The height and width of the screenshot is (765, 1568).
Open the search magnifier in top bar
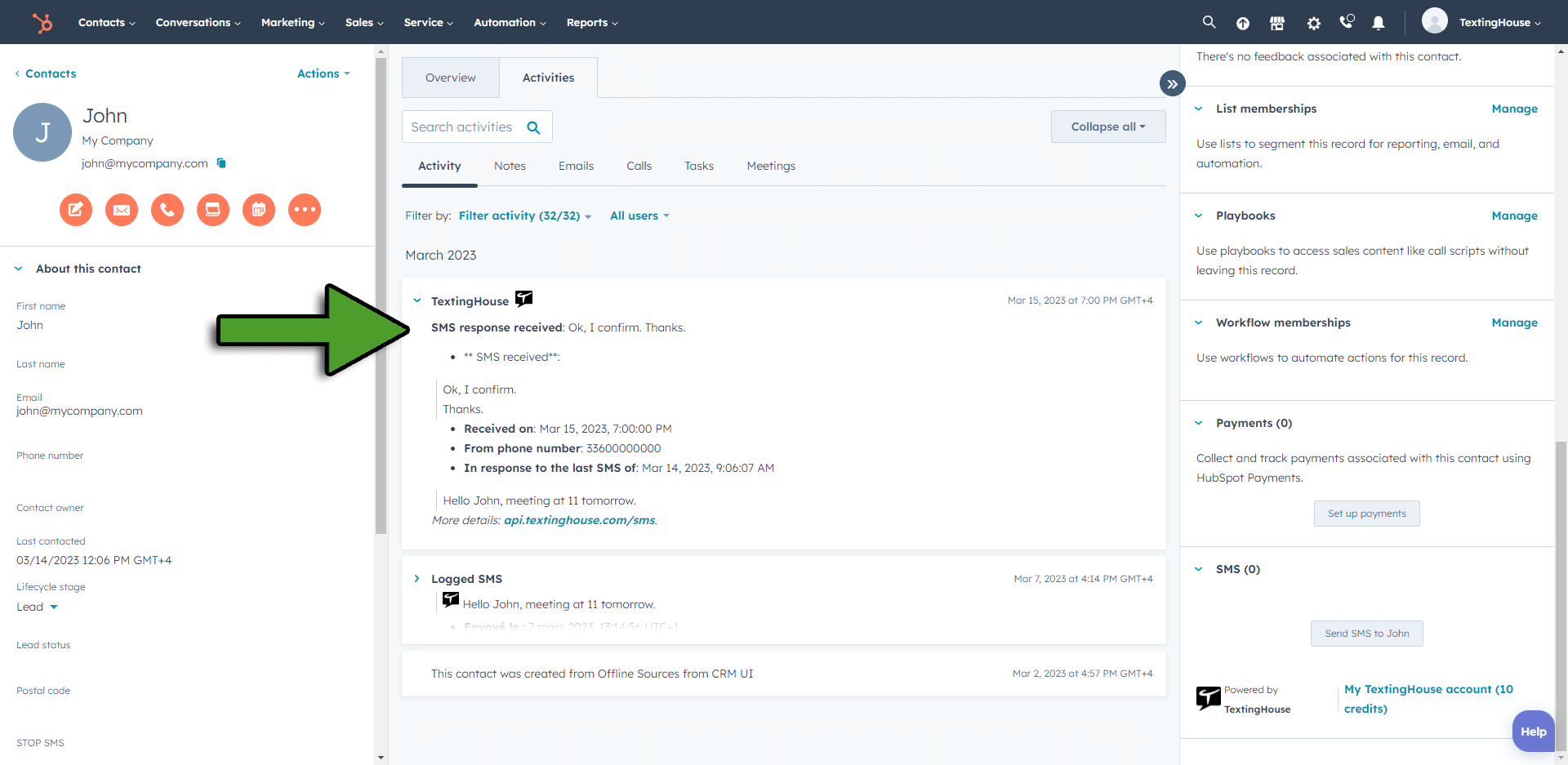tap(1209, 22)
